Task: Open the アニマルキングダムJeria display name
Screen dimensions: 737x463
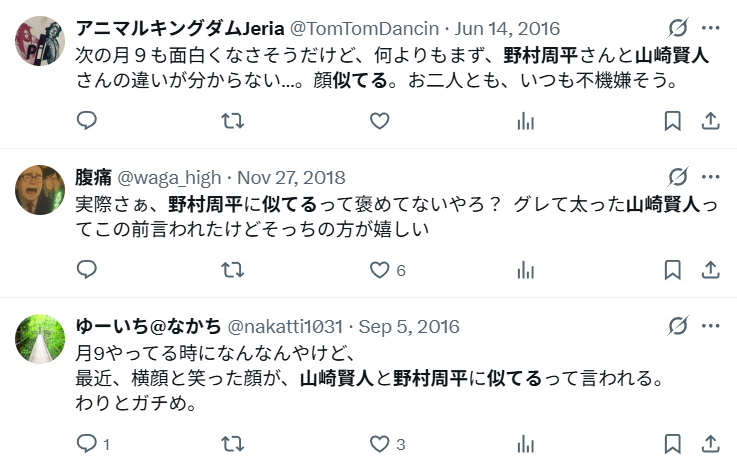Action: [180, 28]
